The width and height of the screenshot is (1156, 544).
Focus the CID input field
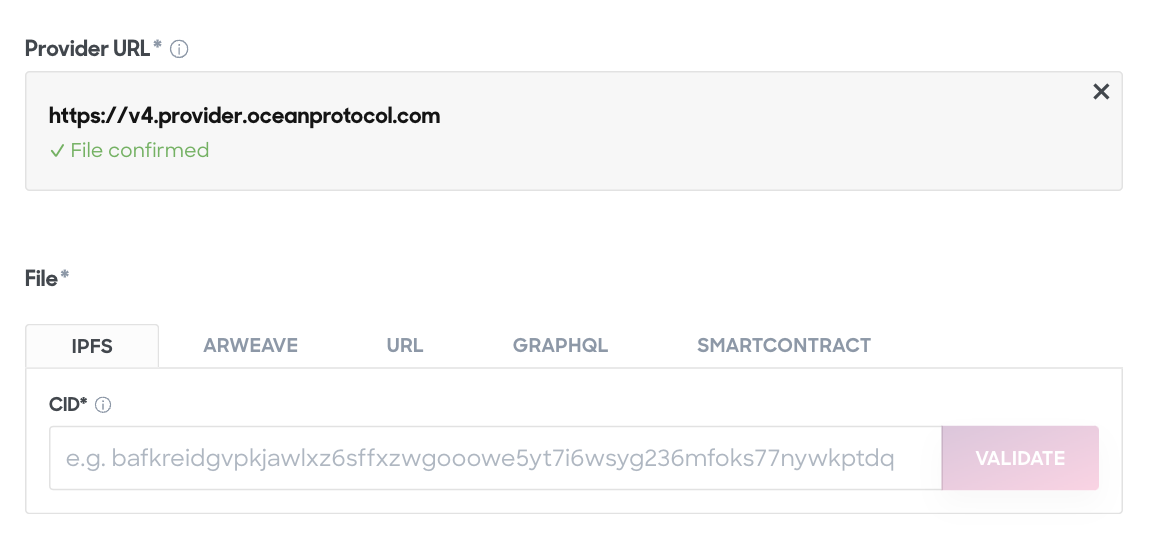tap(495, 458)
